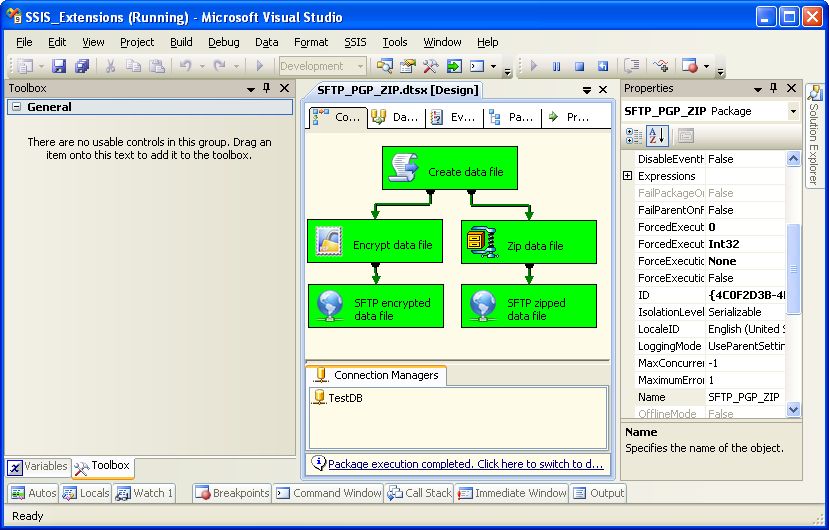Switch Properties to Categorized view

pos(633,136)
